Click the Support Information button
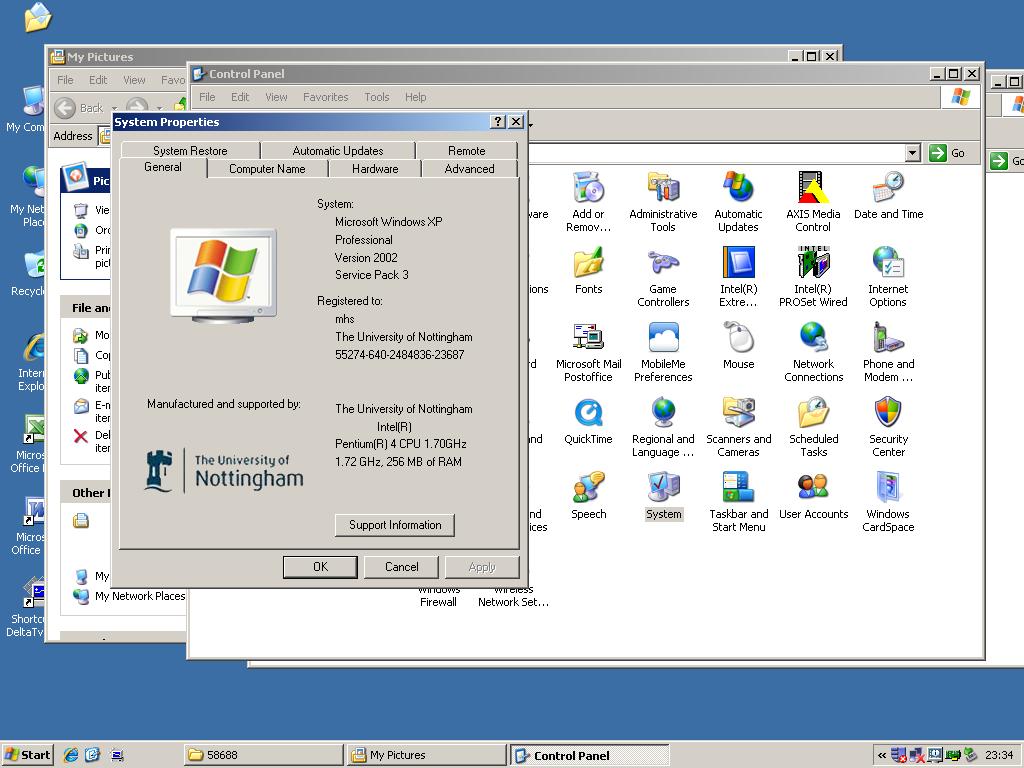 point(394,525)
